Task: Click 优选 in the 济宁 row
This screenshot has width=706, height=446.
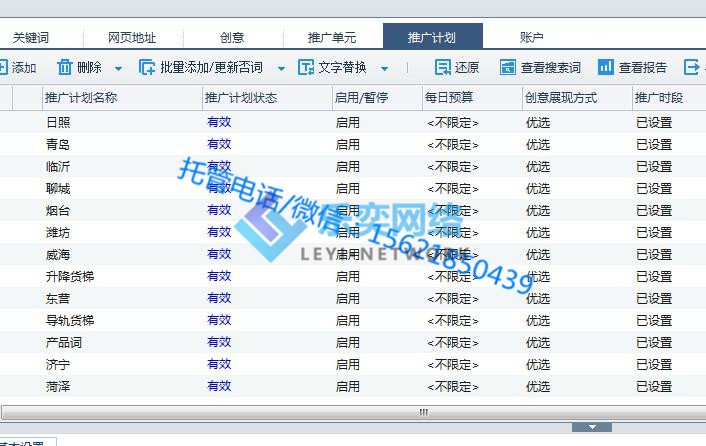Action: pos(538,365)
